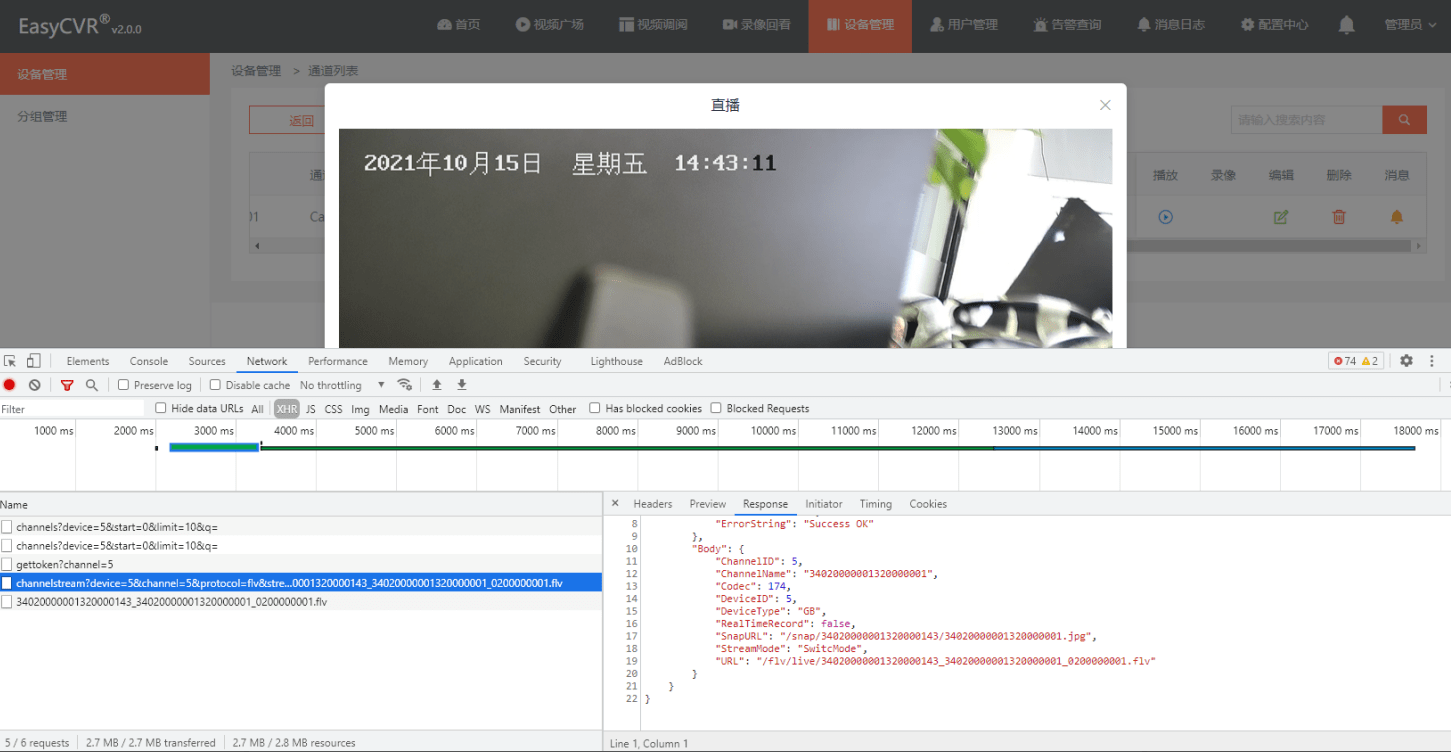This screenshot has height=752, width=1451.
Task: Click the network Filter input field
Action: point(70,409)
